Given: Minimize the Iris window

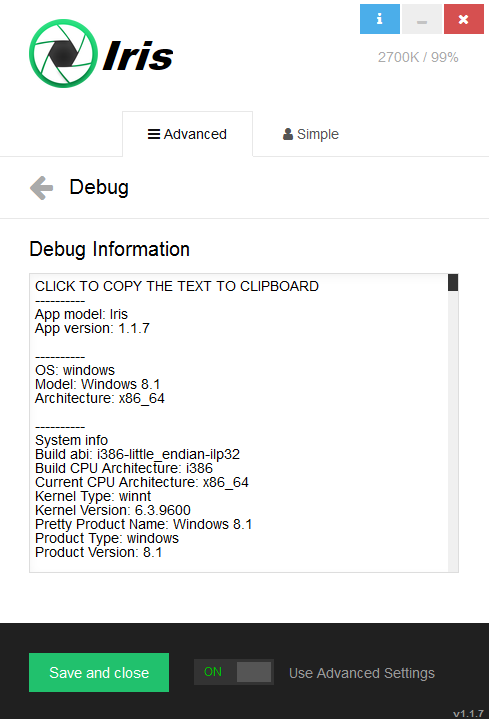Looking at the screenshot, I should pyautogui.click(x=422, y=19).
